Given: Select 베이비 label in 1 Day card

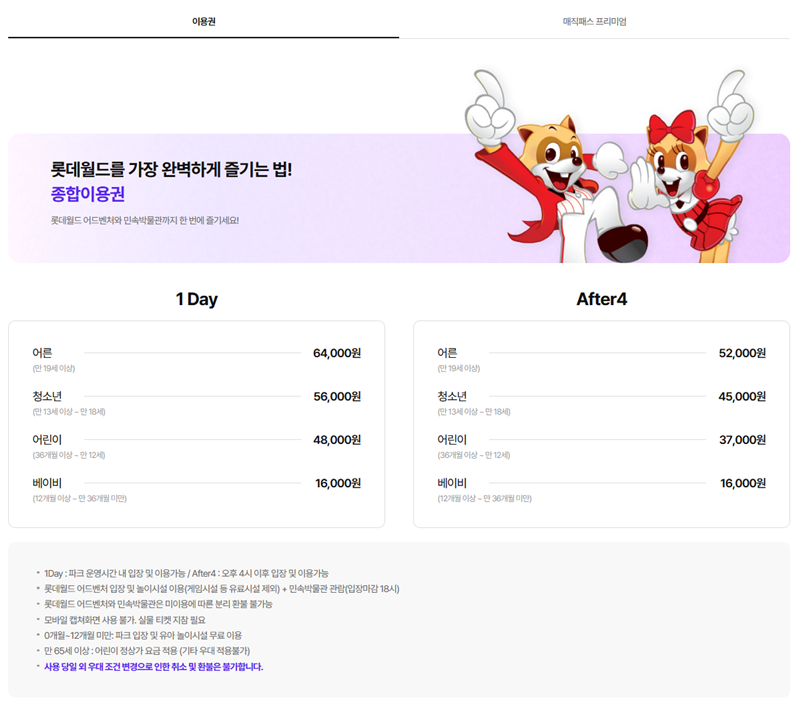Looking at the screenshot, I should 47,483.
